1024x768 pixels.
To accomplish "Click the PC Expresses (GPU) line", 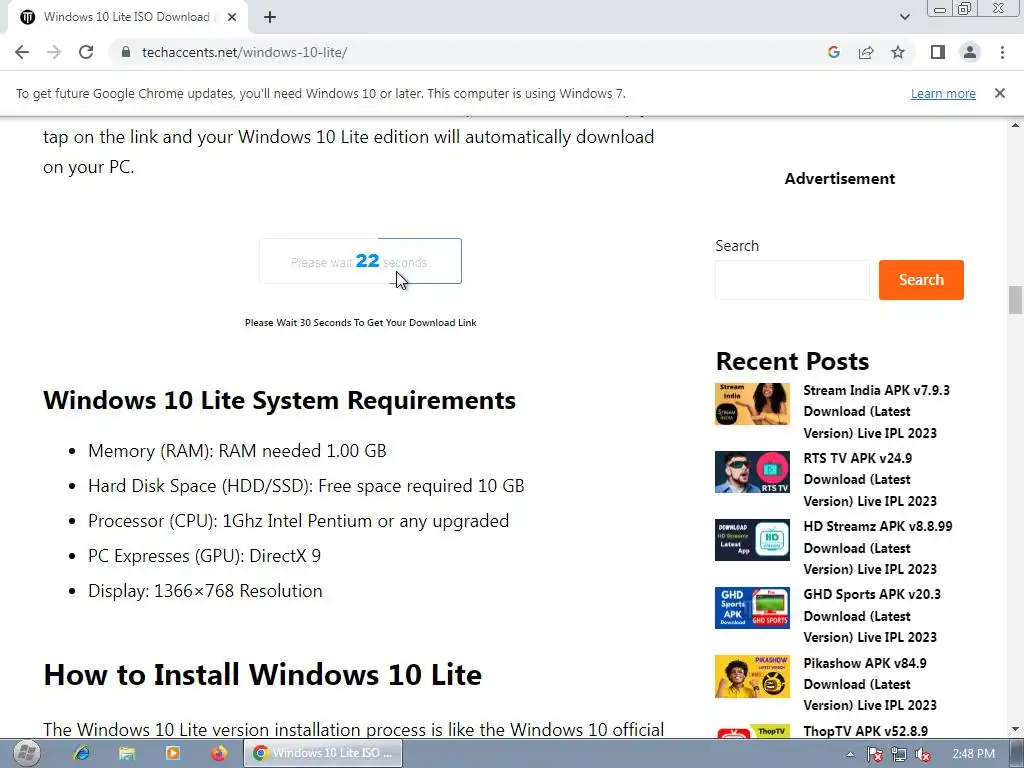I will coord(204,556).
